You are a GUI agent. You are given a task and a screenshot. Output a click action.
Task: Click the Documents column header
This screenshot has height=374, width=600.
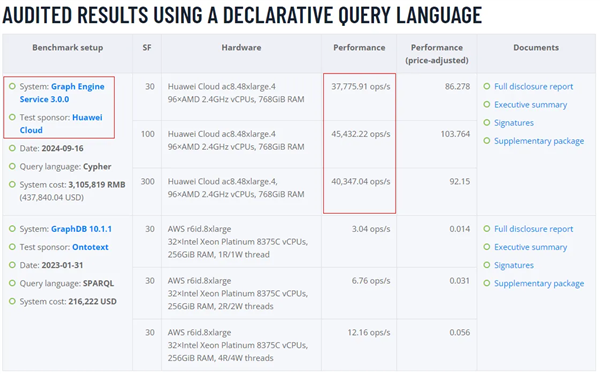(x=536, y=47)
